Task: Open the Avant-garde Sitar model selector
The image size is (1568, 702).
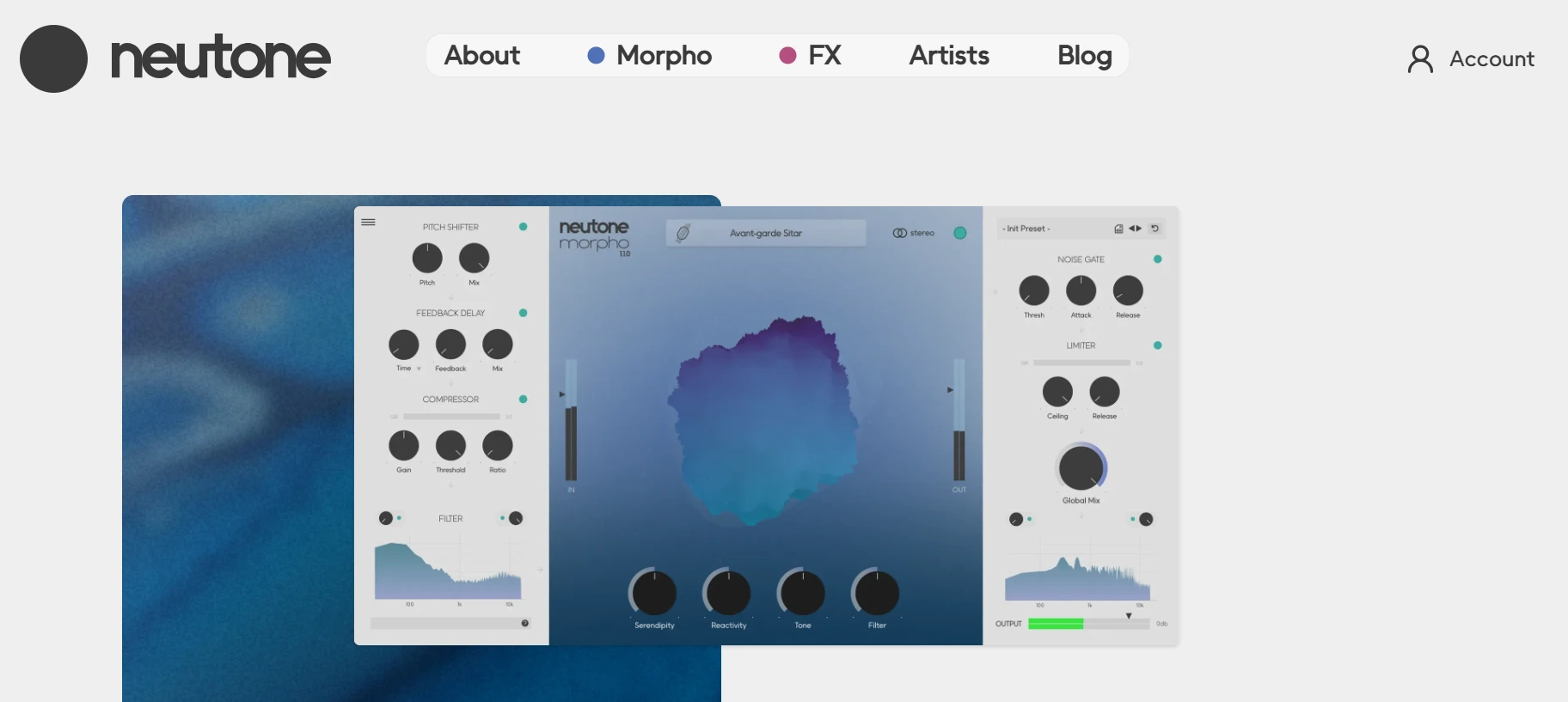Action: (766, 233)
